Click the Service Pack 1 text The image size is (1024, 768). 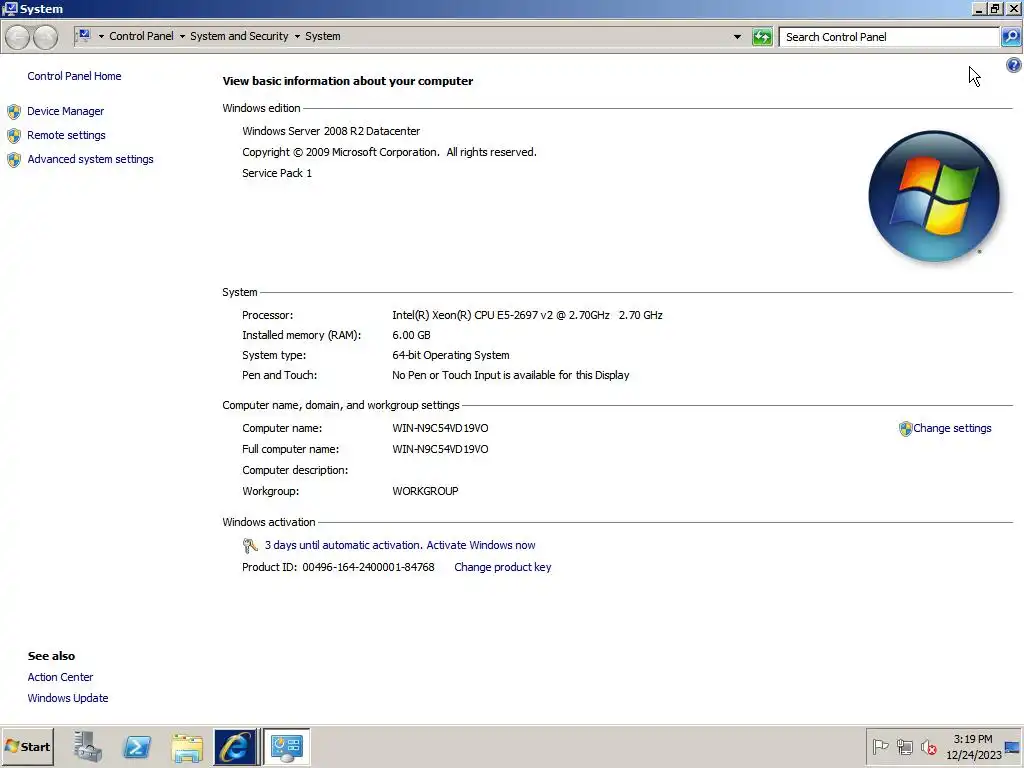tap(277, 173)
